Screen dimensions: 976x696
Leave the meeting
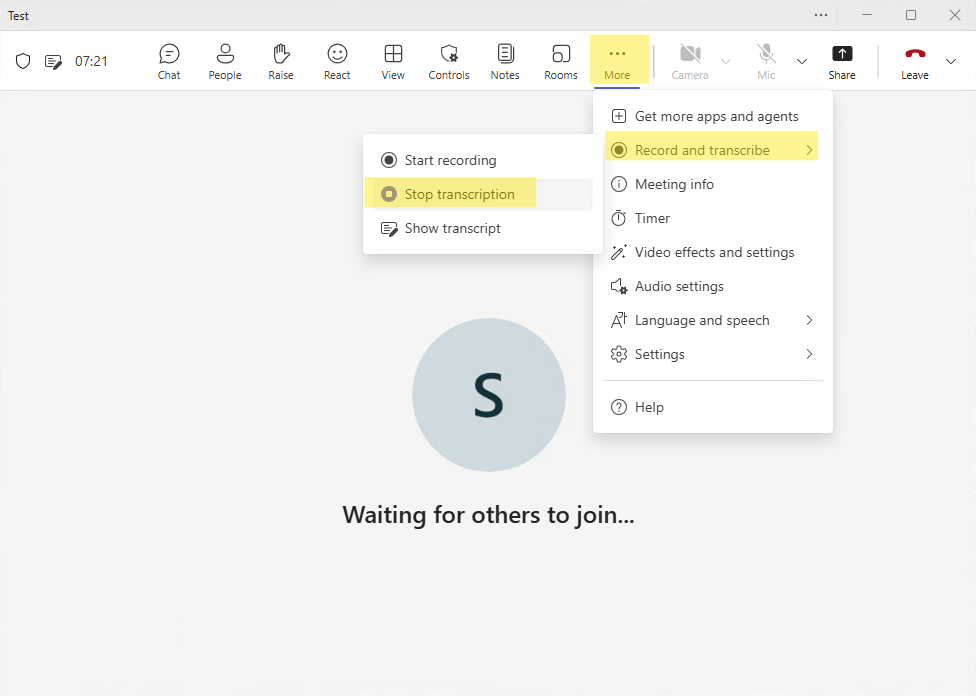[914, 61]
